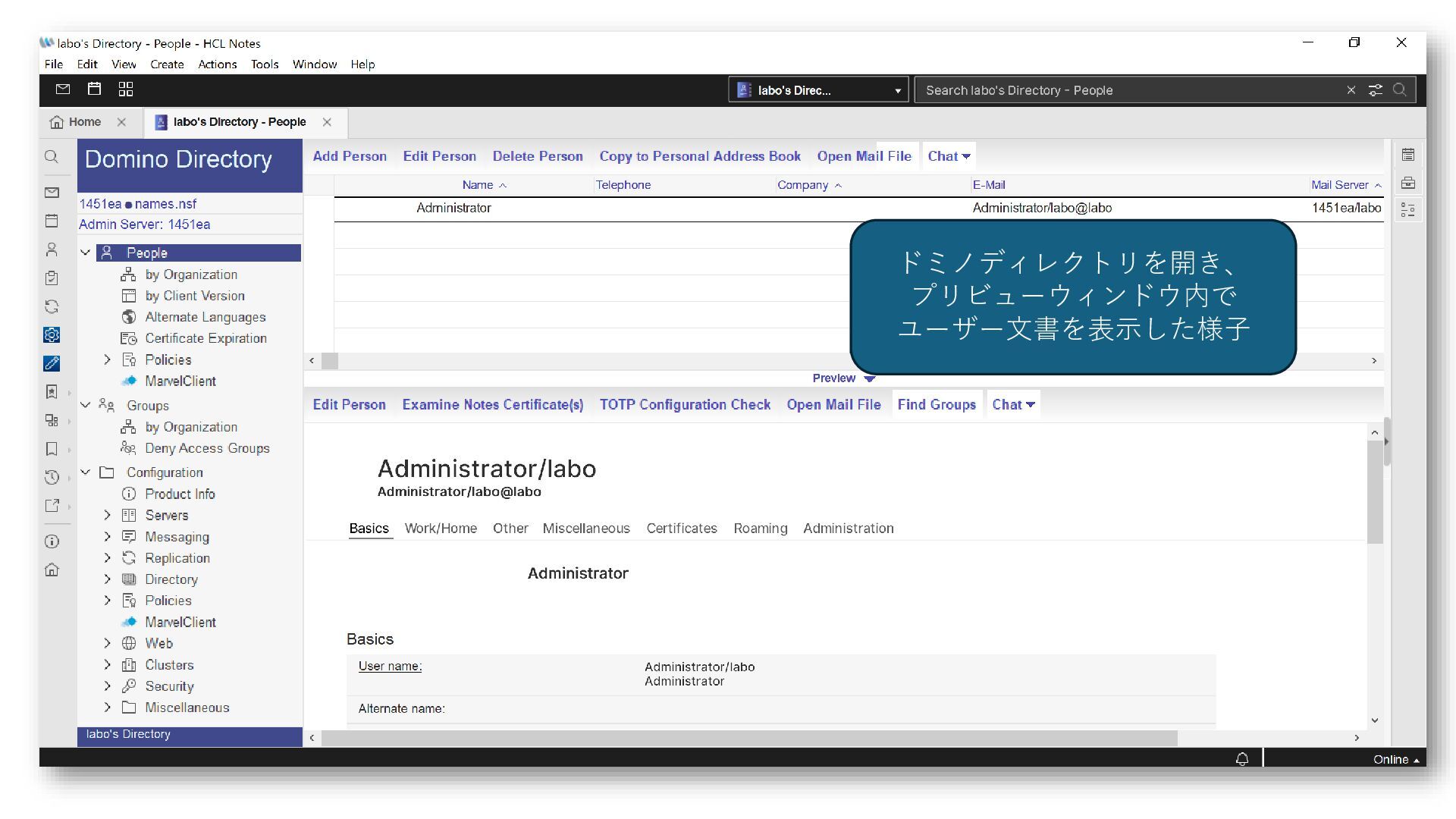This screenshot has height=819, width=1456.
Task: Click the notification bell in status bar
Action: pyautogui.click(x=1242, y=759)
